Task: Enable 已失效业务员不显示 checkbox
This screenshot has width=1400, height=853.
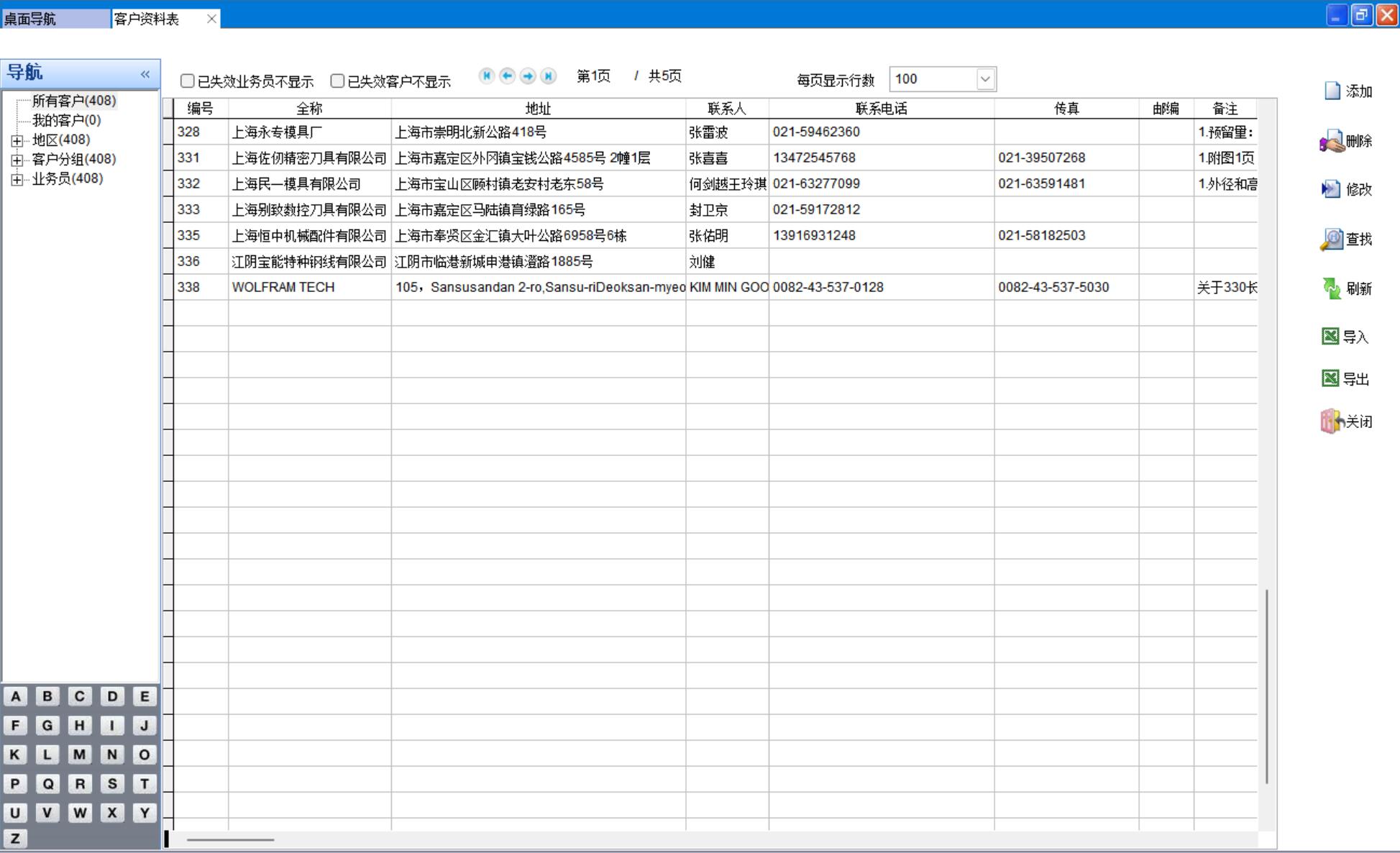Action: (188, 81)
